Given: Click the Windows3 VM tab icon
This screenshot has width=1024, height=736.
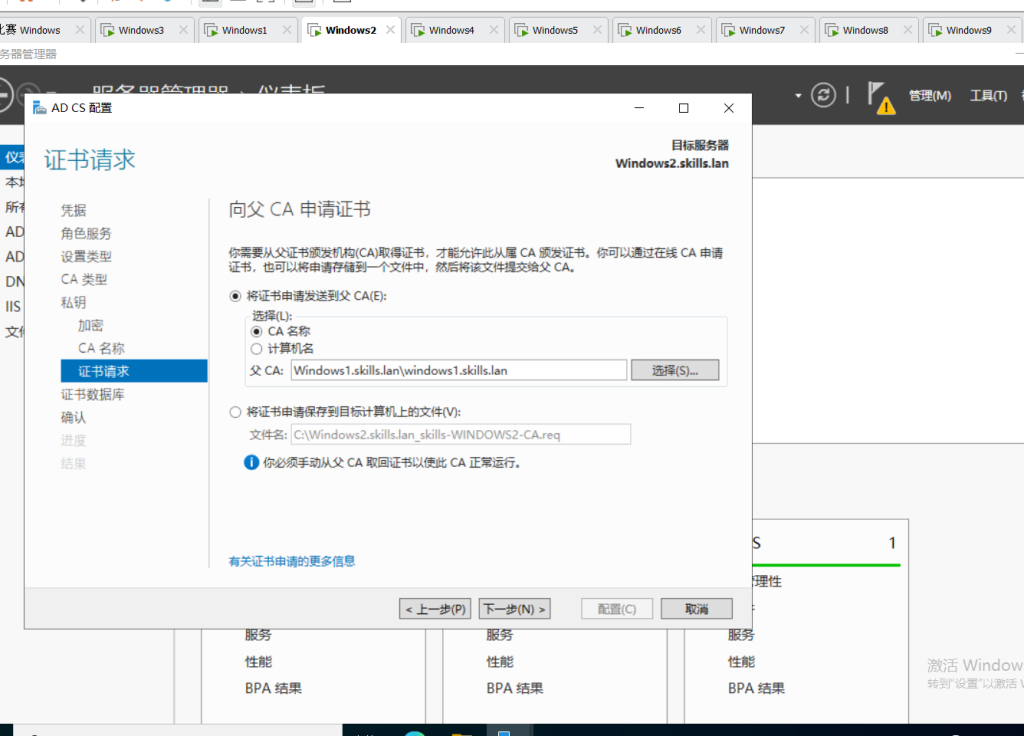Looking at the screenshot, I should (108, 30).
